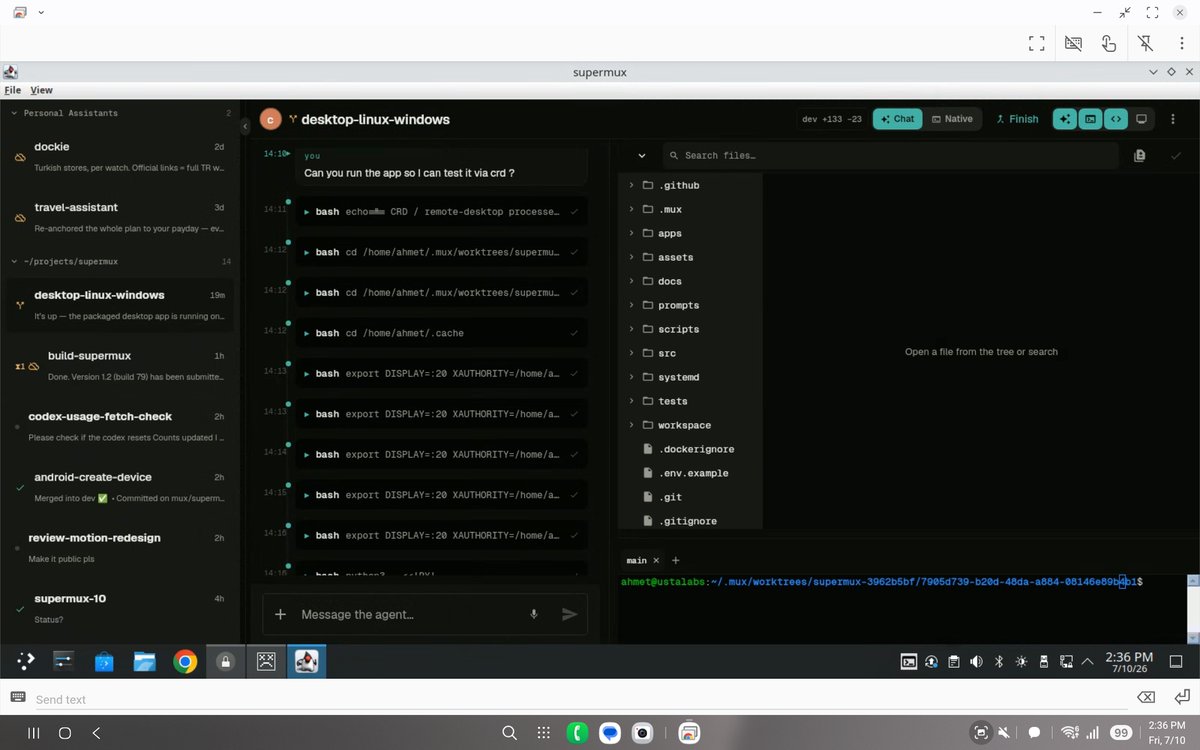Expand the prompts folder

[690, 305]
